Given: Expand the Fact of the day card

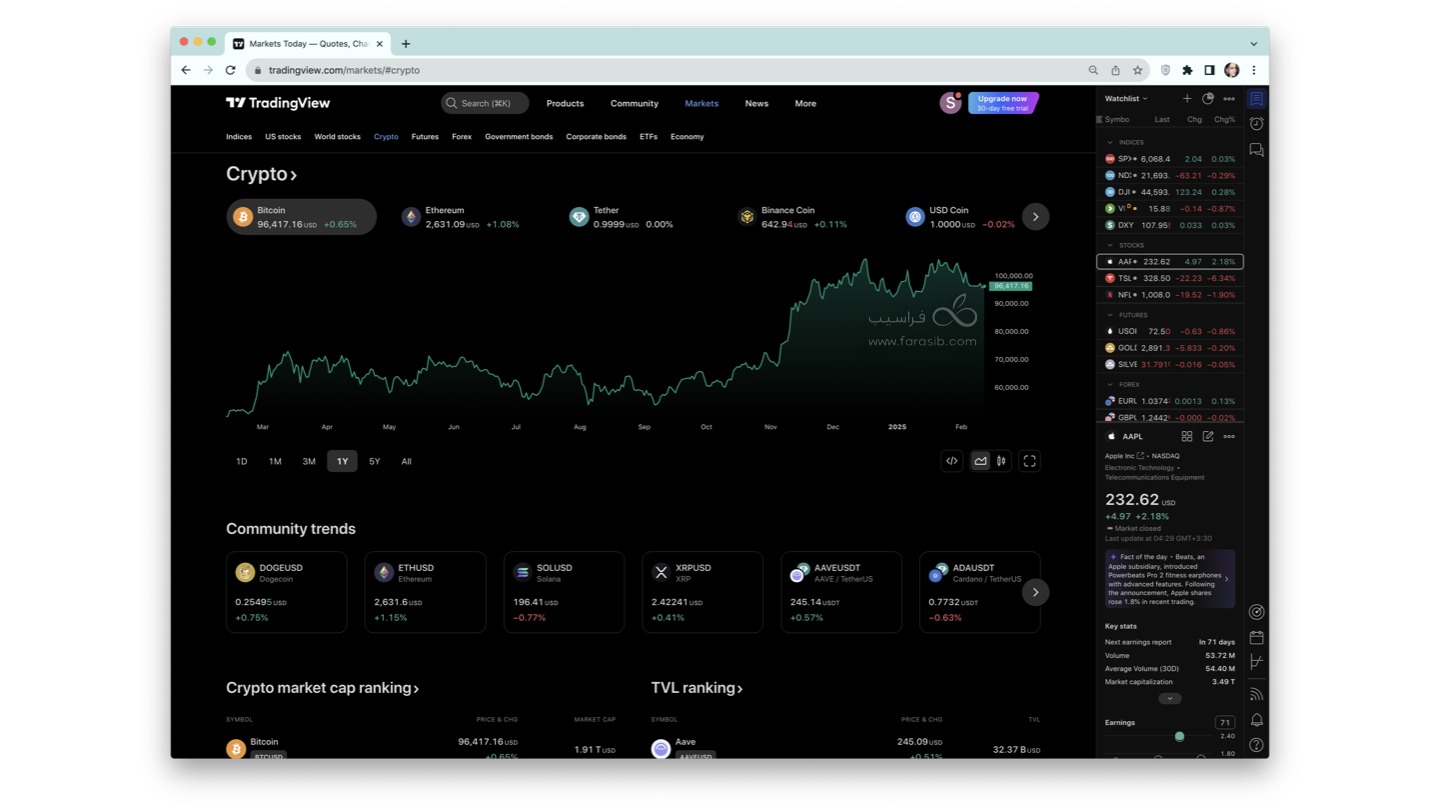Looking at the screenshot, I should pos(1169,578).
